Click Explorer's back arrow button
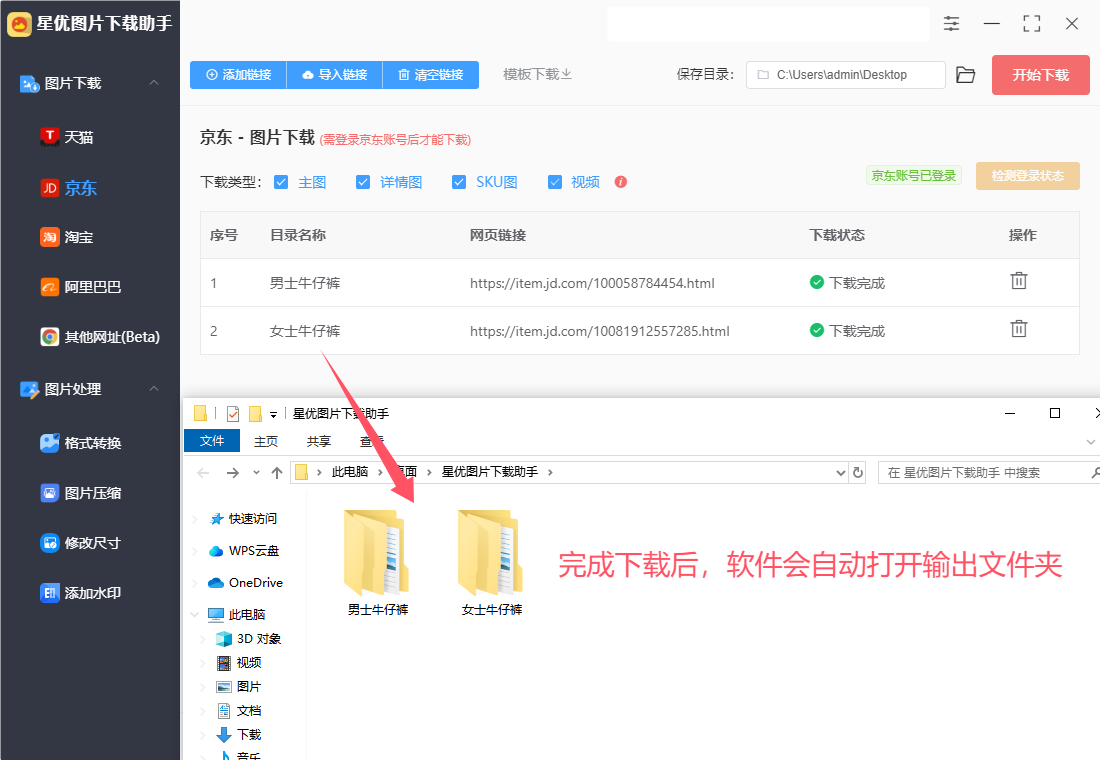 pos(203,473)
